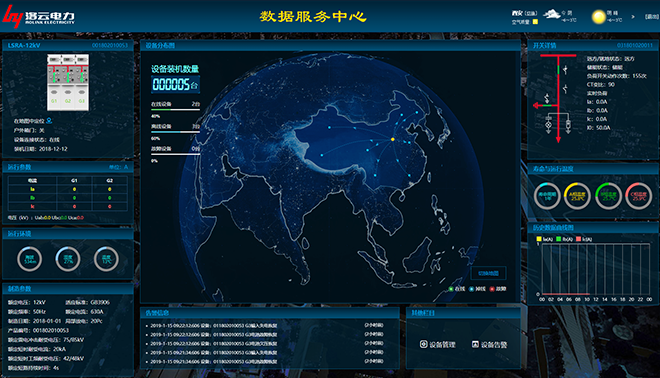Image resolution: width=660 pixels, height=378 pixels.
Task: Click the 切换地图 switch map button
Action: click(x=488, y=273)
